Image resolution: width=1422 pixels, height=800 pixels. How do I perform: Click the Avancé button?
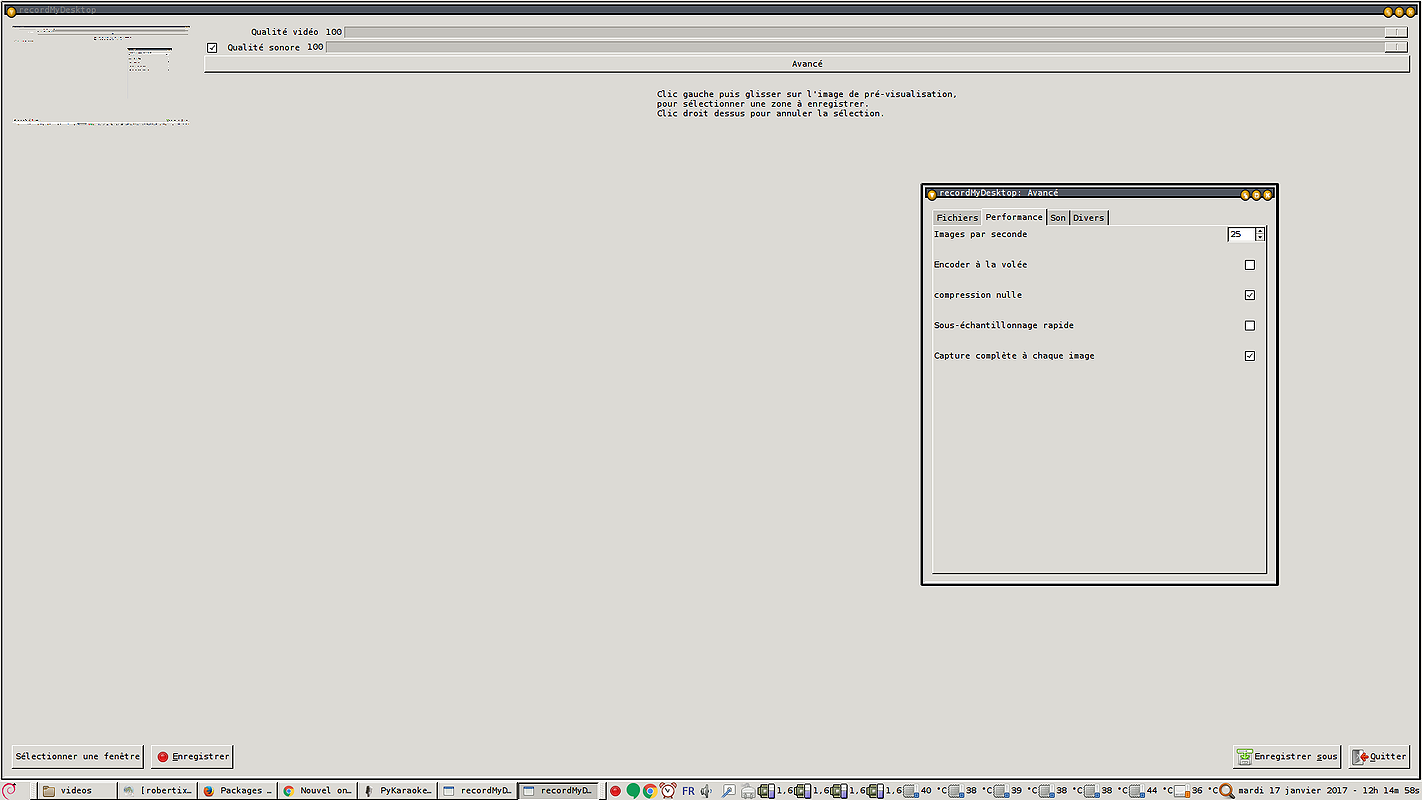(x=807, y=64)
